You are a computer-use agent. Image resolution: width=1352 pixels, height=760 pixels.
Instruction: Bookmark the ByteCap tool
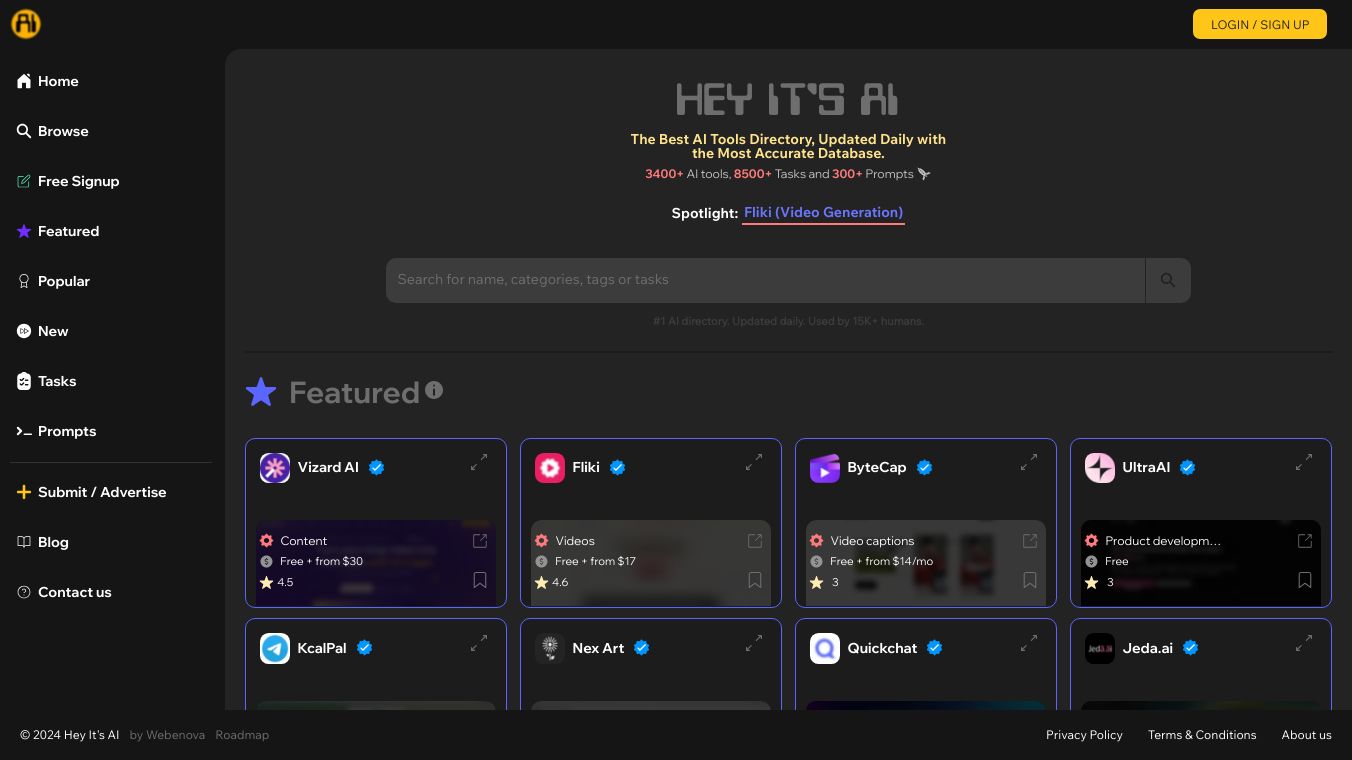tap(1030, 580)
